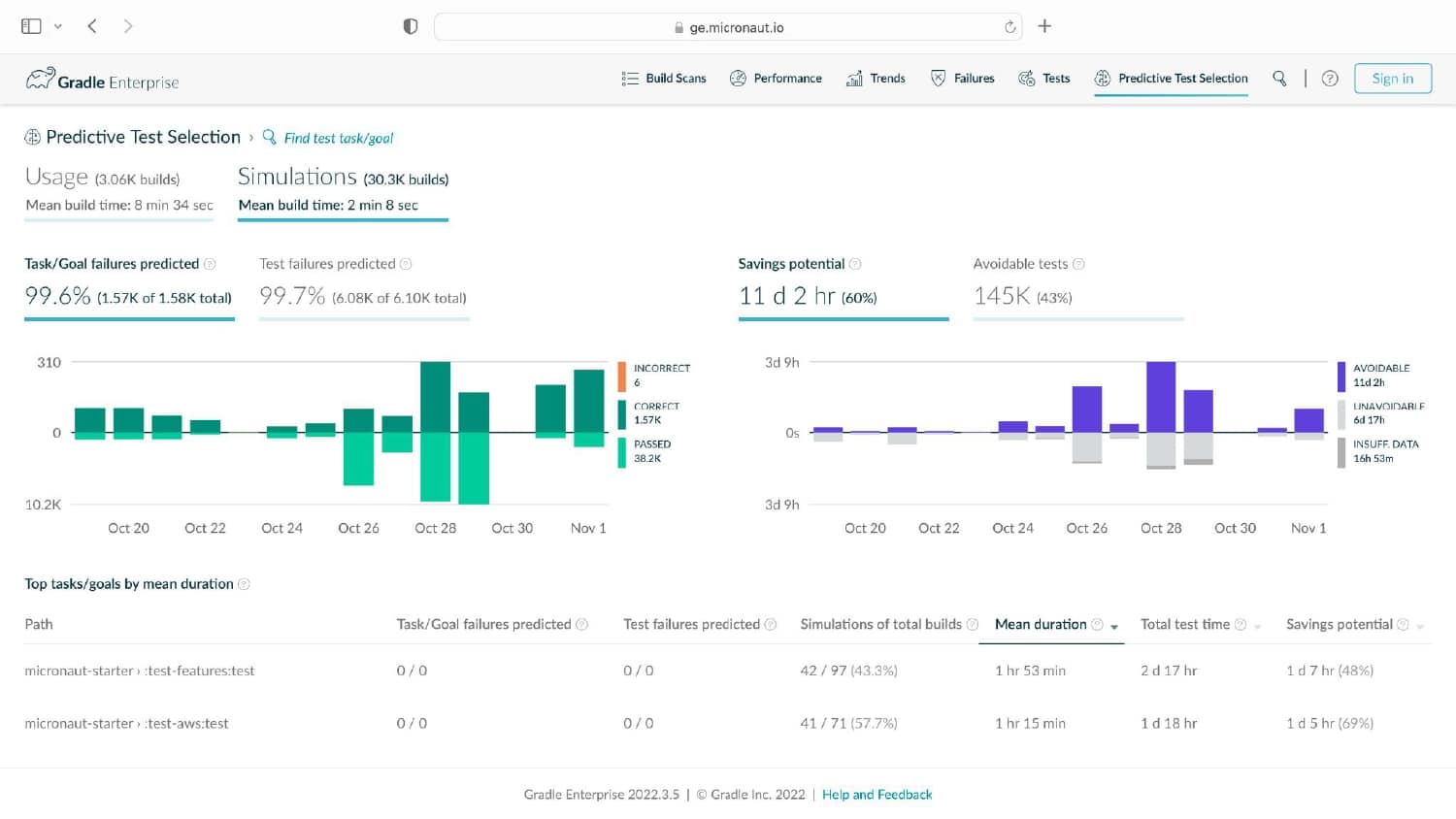Open the Build Scans menu item
This screenshot has height=819, width=1456.
click(664, 79)
